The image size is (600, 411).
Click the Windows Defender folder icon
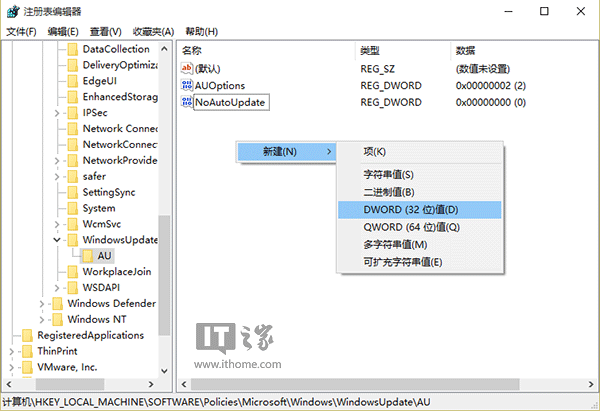pos(56,303)
